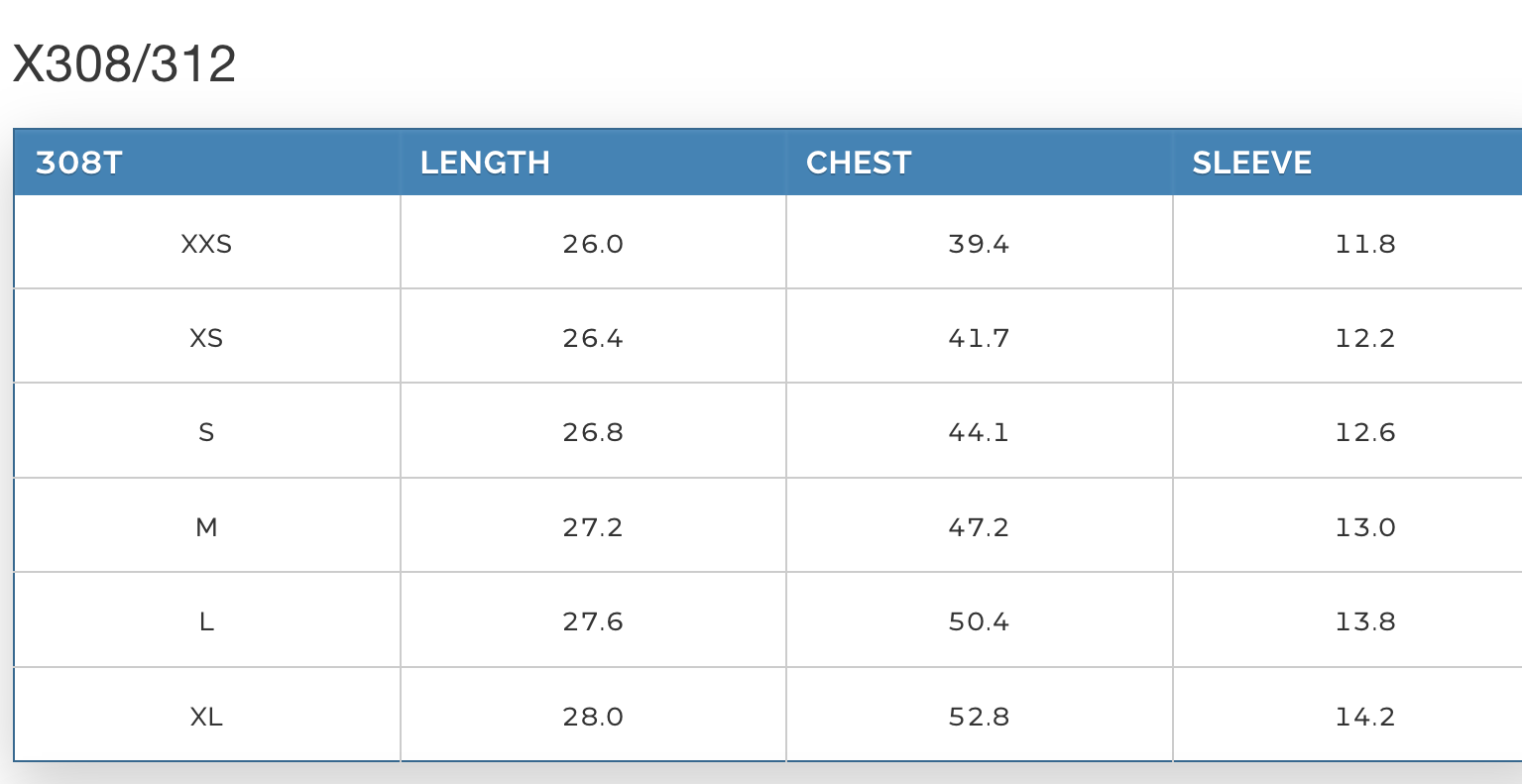The image size is (1522, 784).
Task: Select the XXS size row label
Action: [x=206, y=244]
